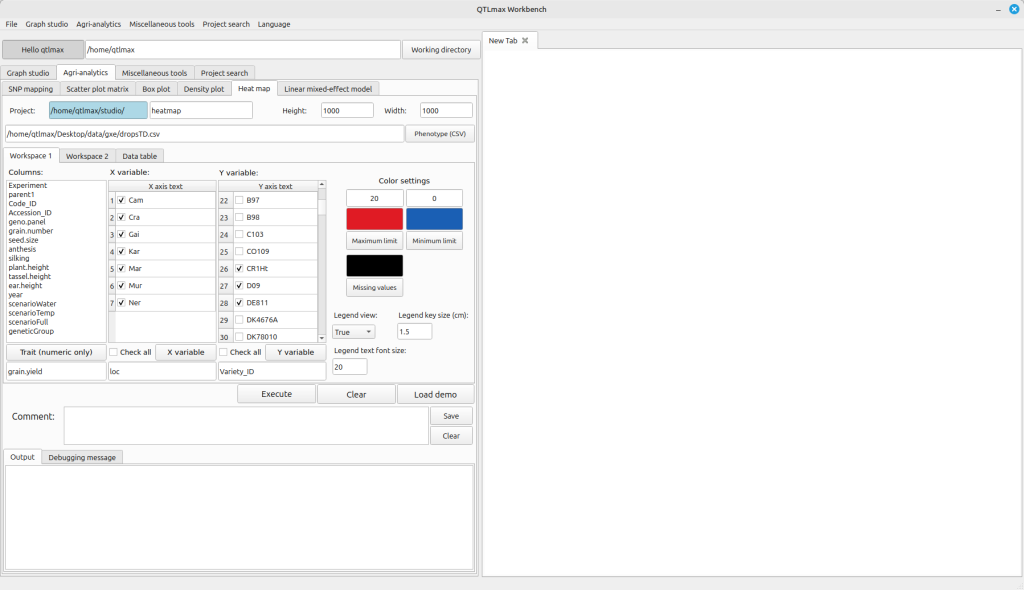
Task: Select the black missing values color swatch
Action: click(x=375, y=265)
